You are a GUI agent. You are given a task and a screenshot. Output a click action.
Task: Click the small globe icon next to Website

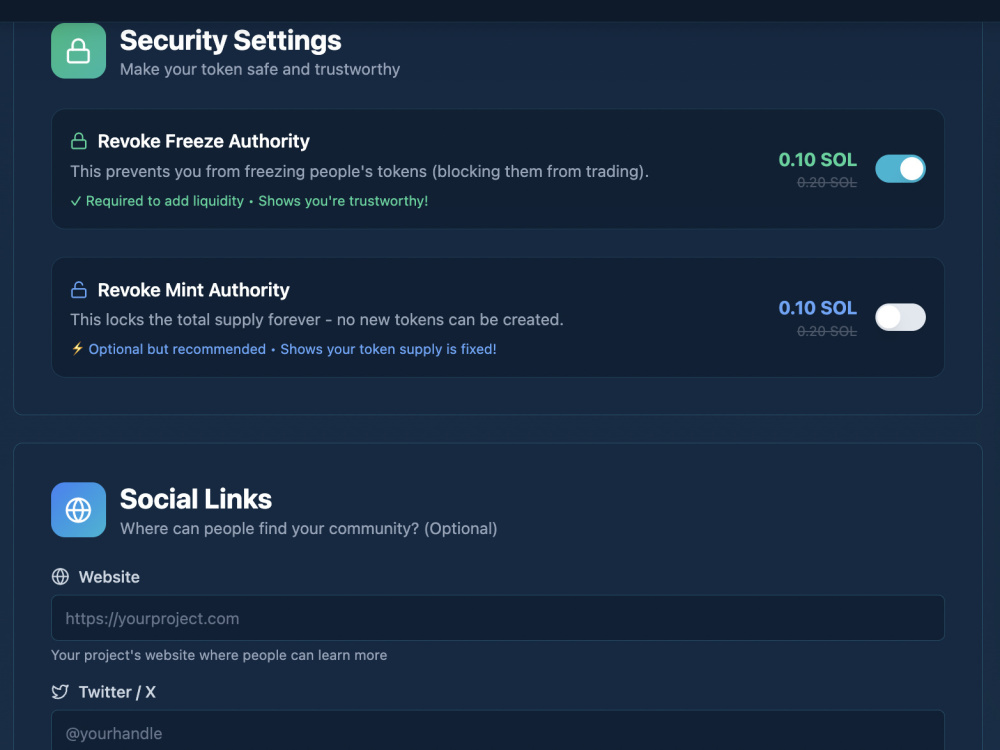pyautogui.click(x=60, y=577)
